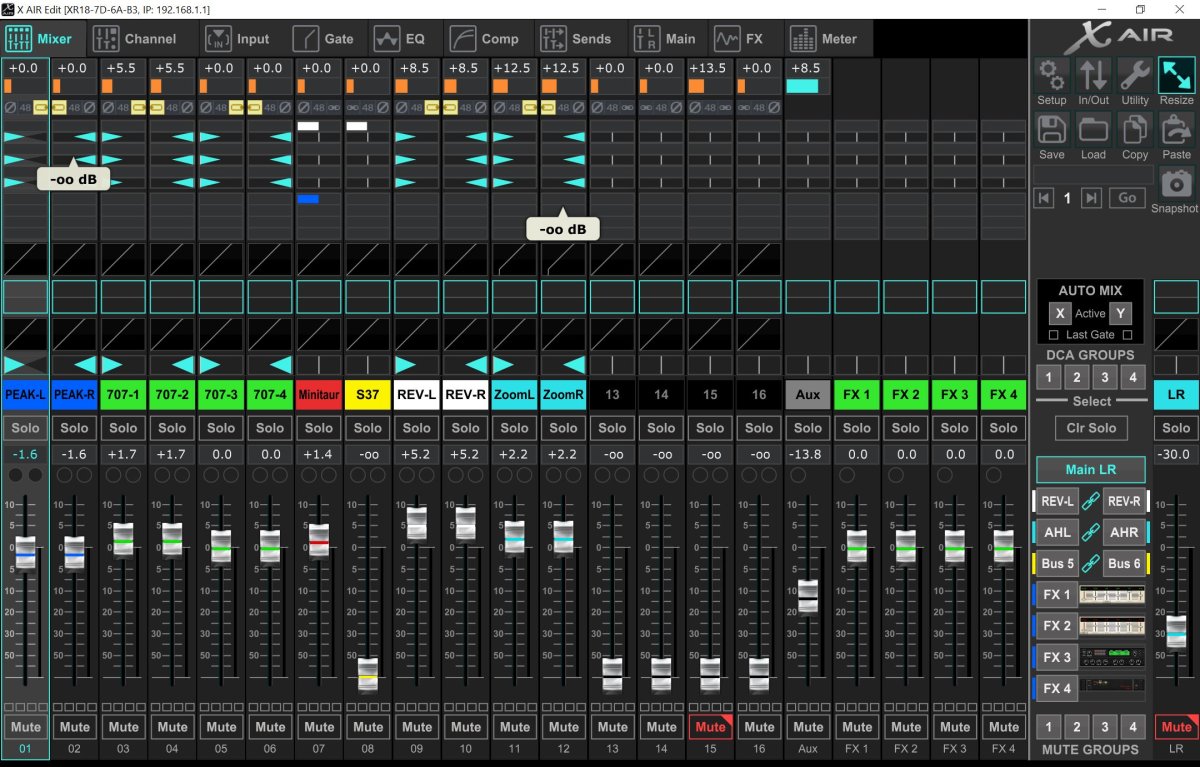Select the AHR bus button
1200x767 pixels.
click(1125, 533)
